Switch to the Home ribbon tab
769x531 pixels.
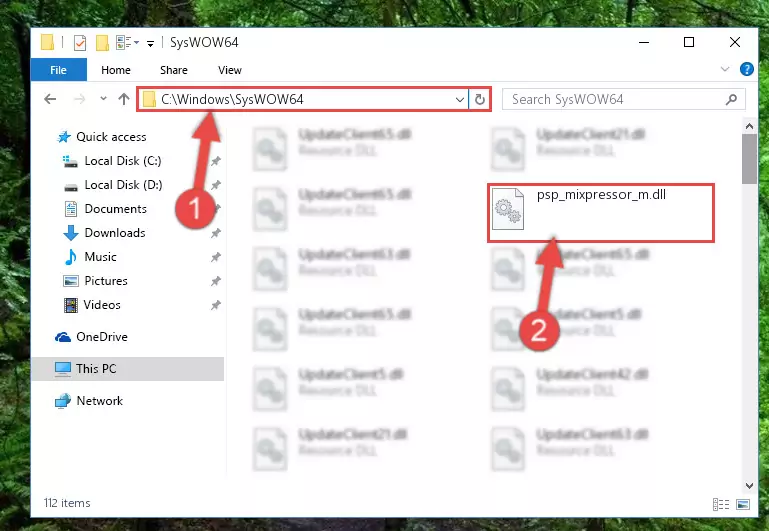[116, 70]
